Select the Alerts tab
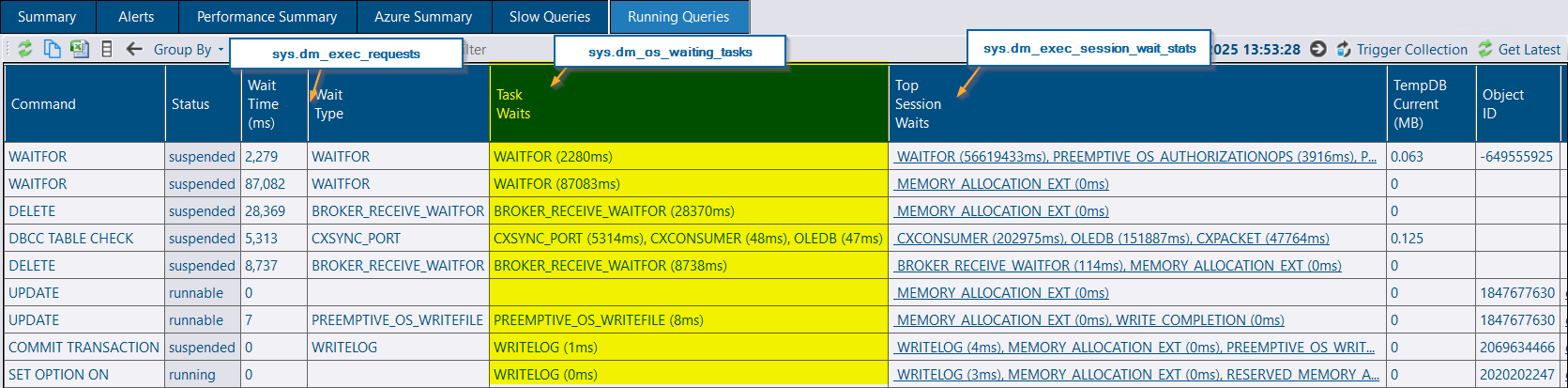This screenshot has height=388, width=1568. [x=136, y=17]
